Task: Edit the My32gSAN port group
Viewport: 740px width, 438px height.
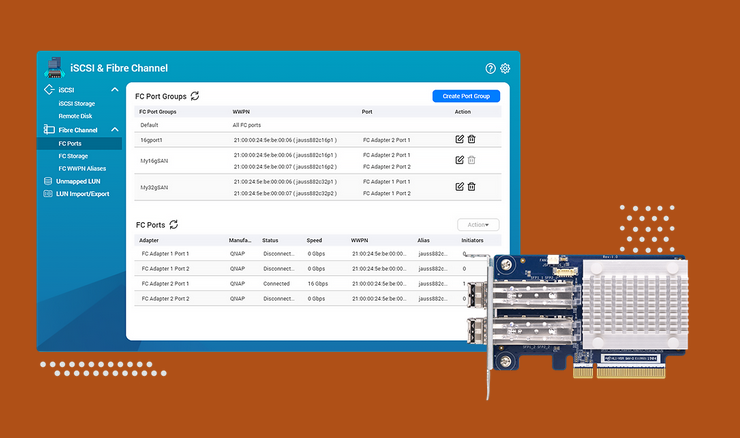Action: pos(459,186)
